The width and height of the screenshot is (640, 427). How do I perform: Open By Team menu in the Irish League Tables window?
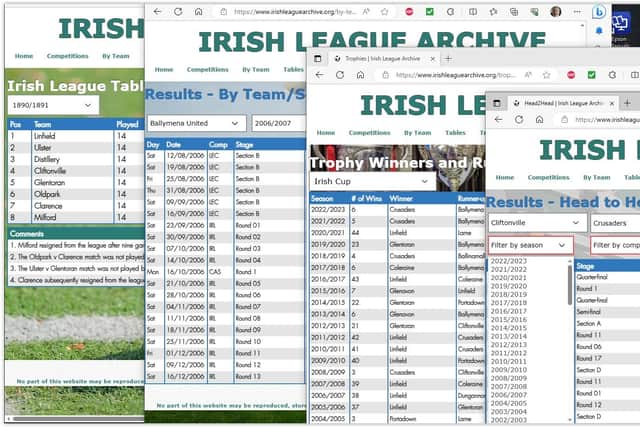(116, 56)
